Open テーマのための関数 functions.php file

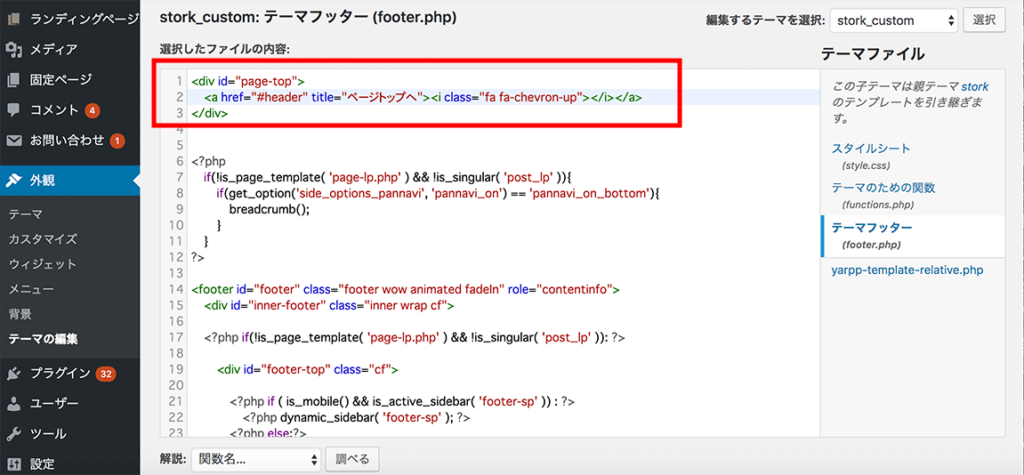pyautogui.click(x=883, y=187)
